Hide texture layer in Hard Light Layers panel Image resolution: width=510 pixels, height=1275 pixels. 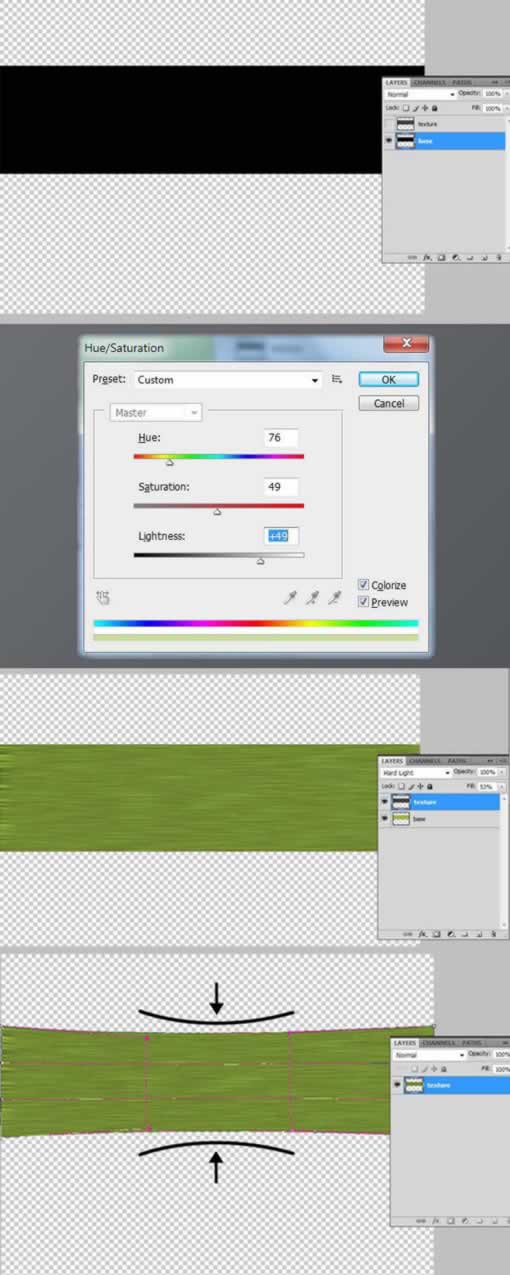click(x=385, y=802)
